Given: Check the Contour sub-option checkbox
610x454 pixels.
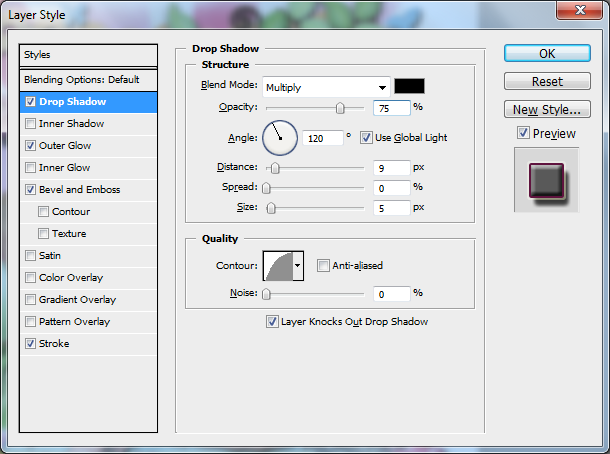Looking at the screenshot, I should point(43,212).
